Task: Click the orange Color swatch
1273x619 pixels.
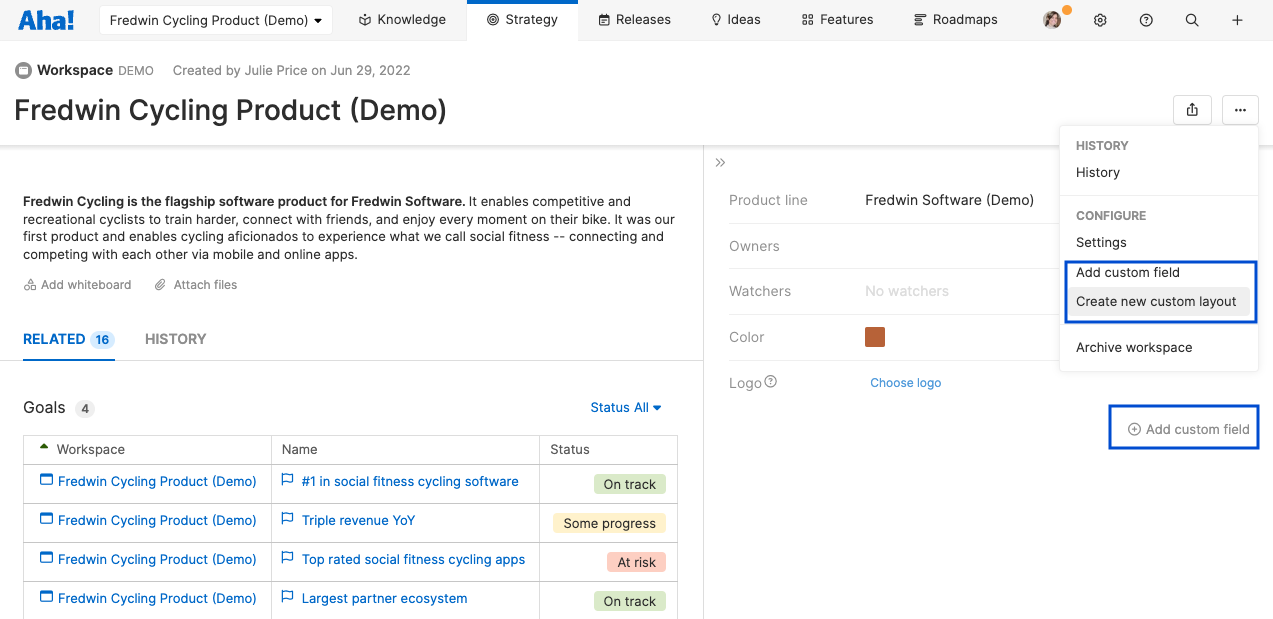Action: click(x=875, y=337)
